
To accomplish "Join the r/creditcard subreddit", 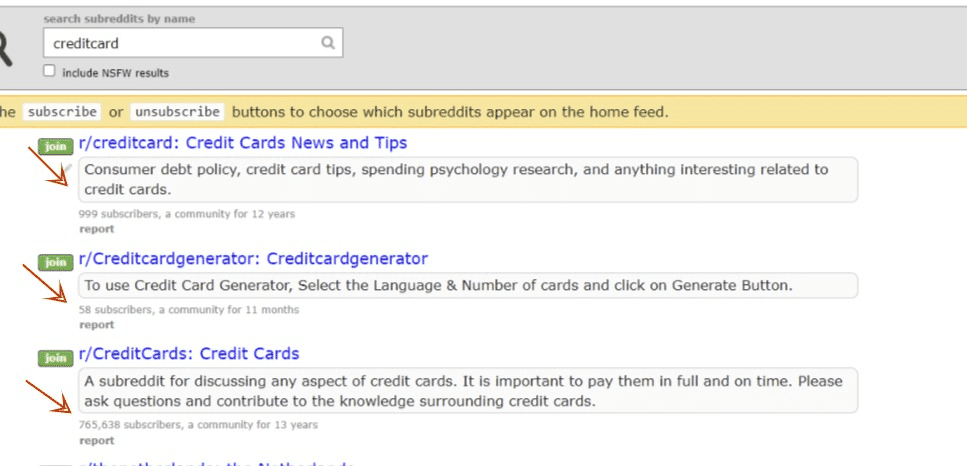I will point(56,146).
